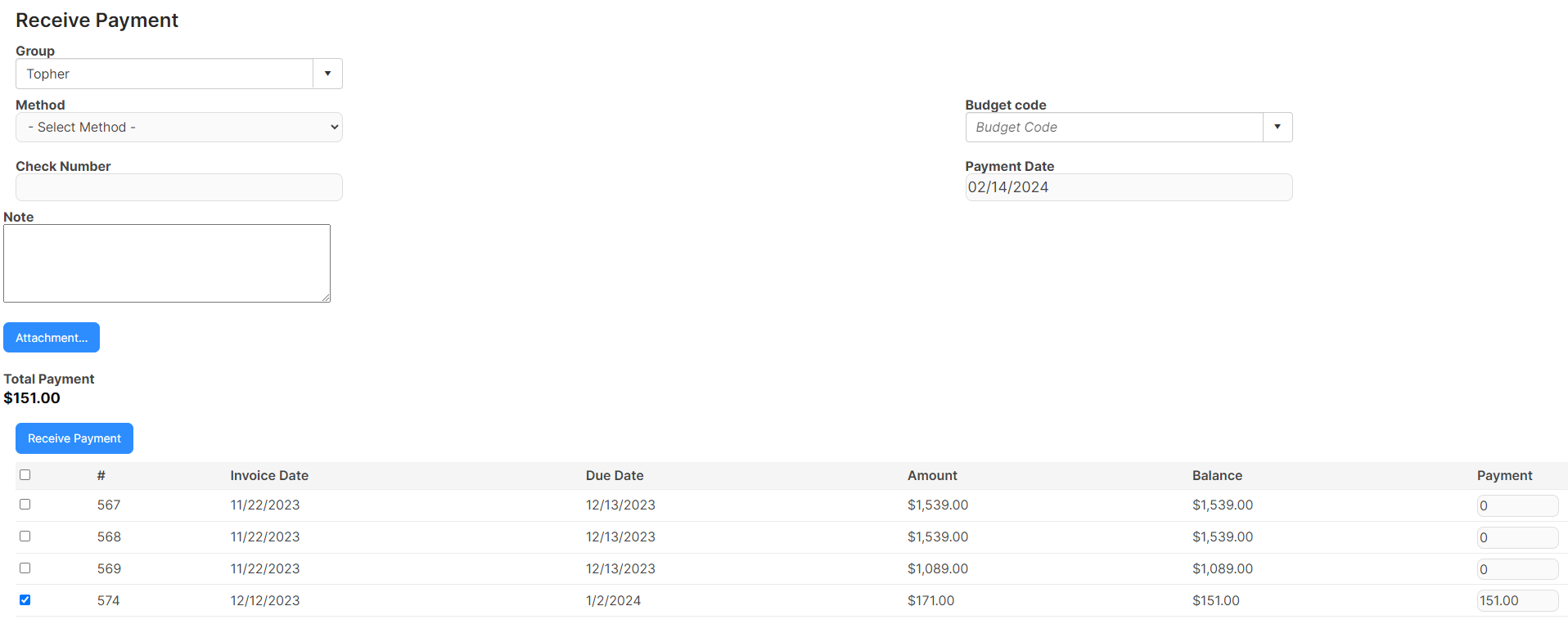The image size is (1568, 642).
Task: Click the Topher group selection field
Action: coord(164,74)
